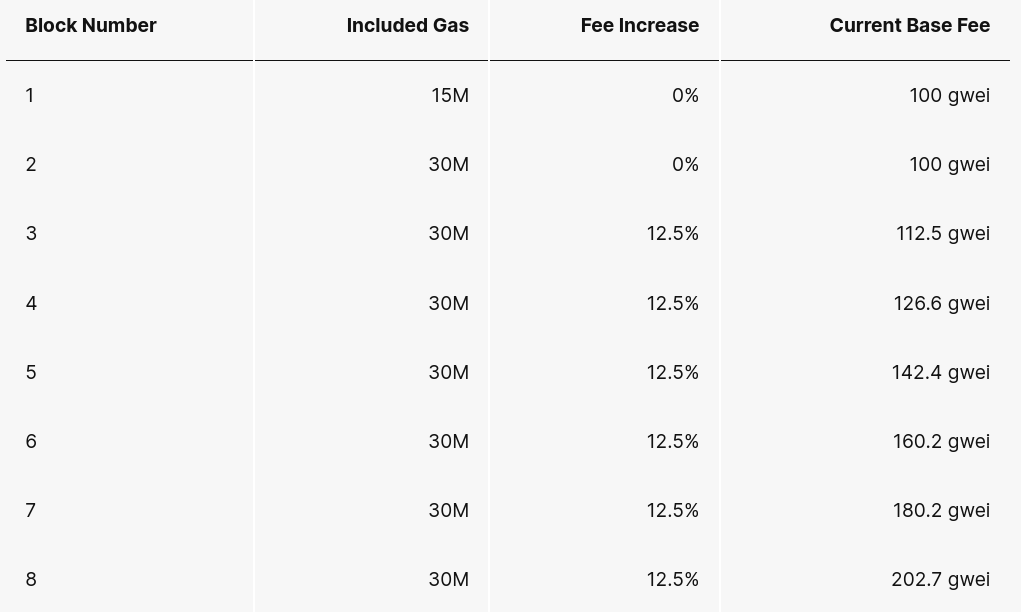Select the 126.6 gwei base fee cell
Image resolution: width=1021 pixels, height=612 pixels.
(942, 303)
